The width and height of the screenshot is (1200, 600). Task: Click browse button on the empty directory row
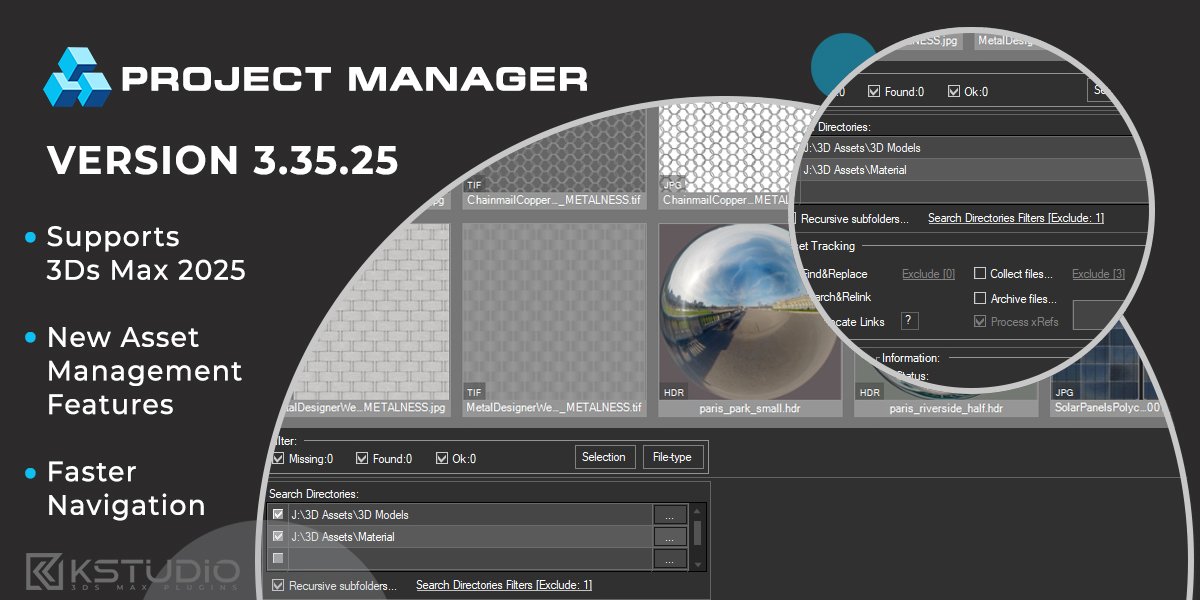click(670, 558)
